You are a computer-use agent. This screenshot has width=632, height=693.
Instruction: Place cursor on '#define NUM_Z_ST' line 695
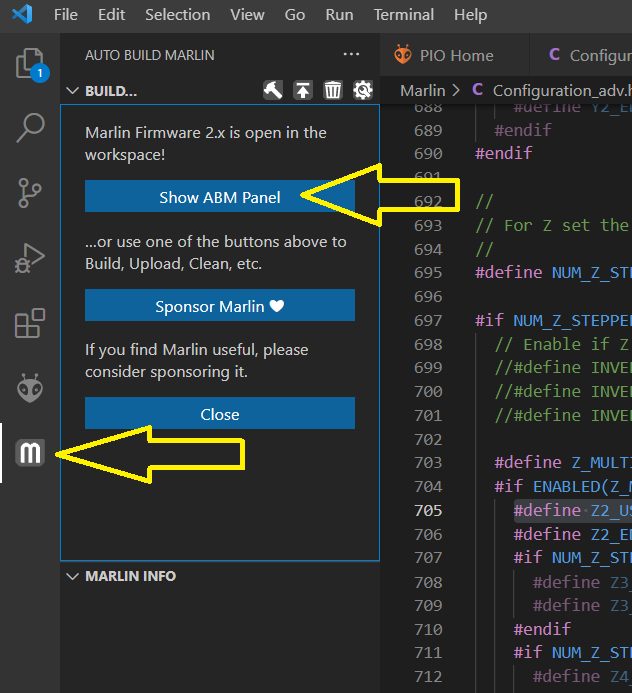[553, 273]
